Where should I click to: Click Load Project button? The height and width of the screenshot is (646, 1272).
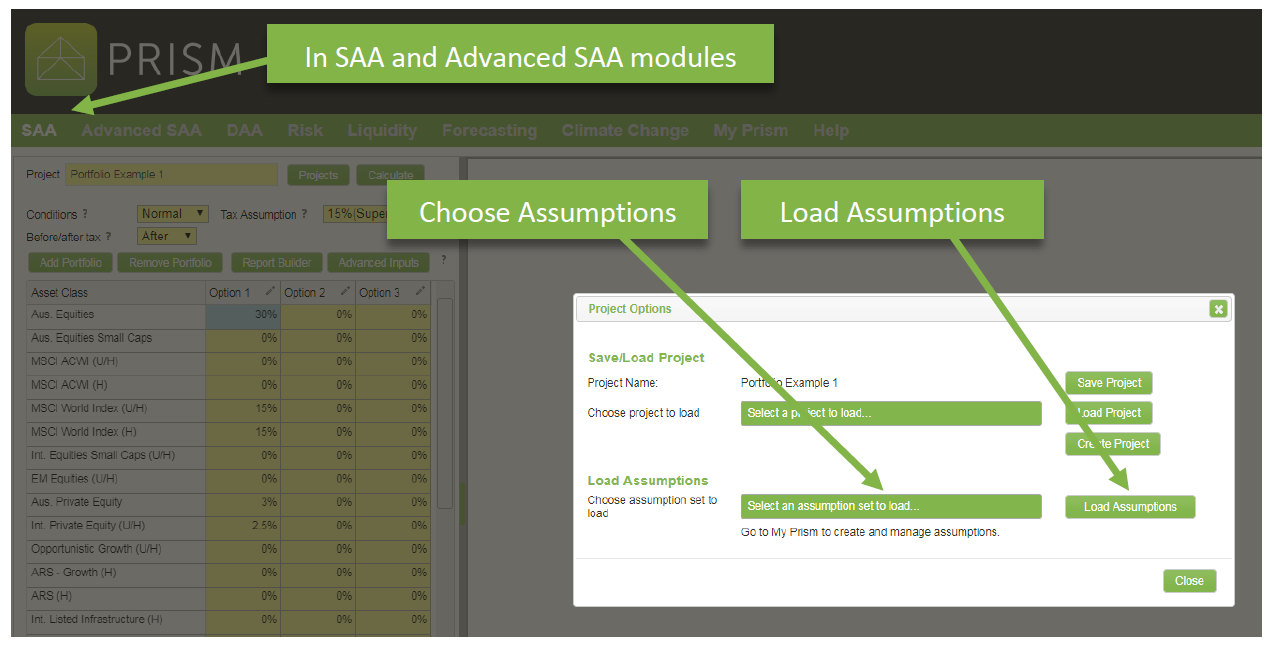pos(1109,413)
